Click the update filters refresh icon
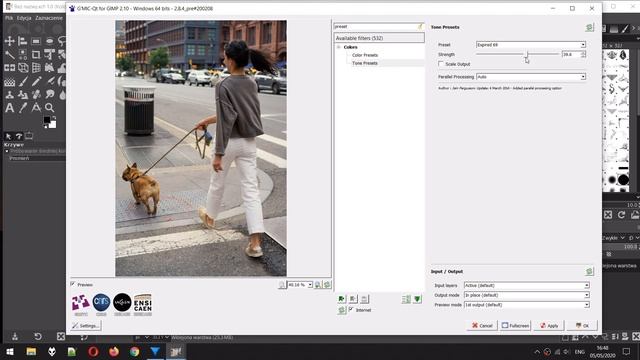The image size is (640, 360). pyautogui.click(x=342, y=310)
